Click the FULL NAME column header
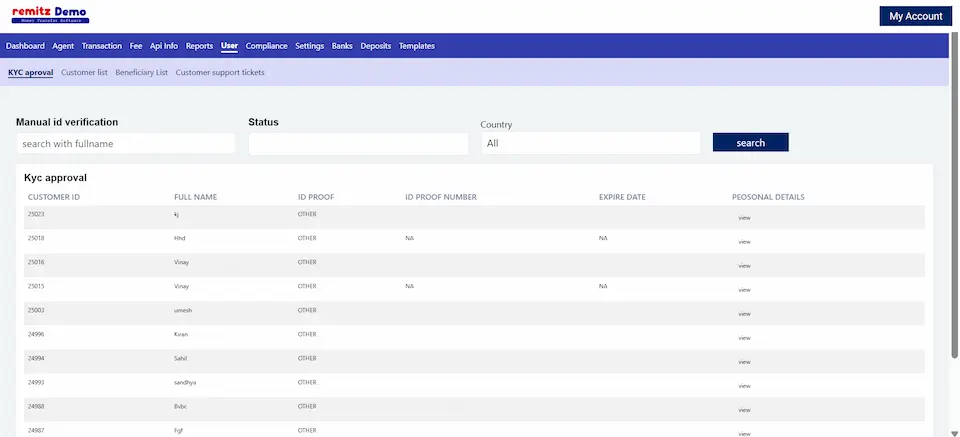This screenshot has width=960, height=437. click(196, 197)
